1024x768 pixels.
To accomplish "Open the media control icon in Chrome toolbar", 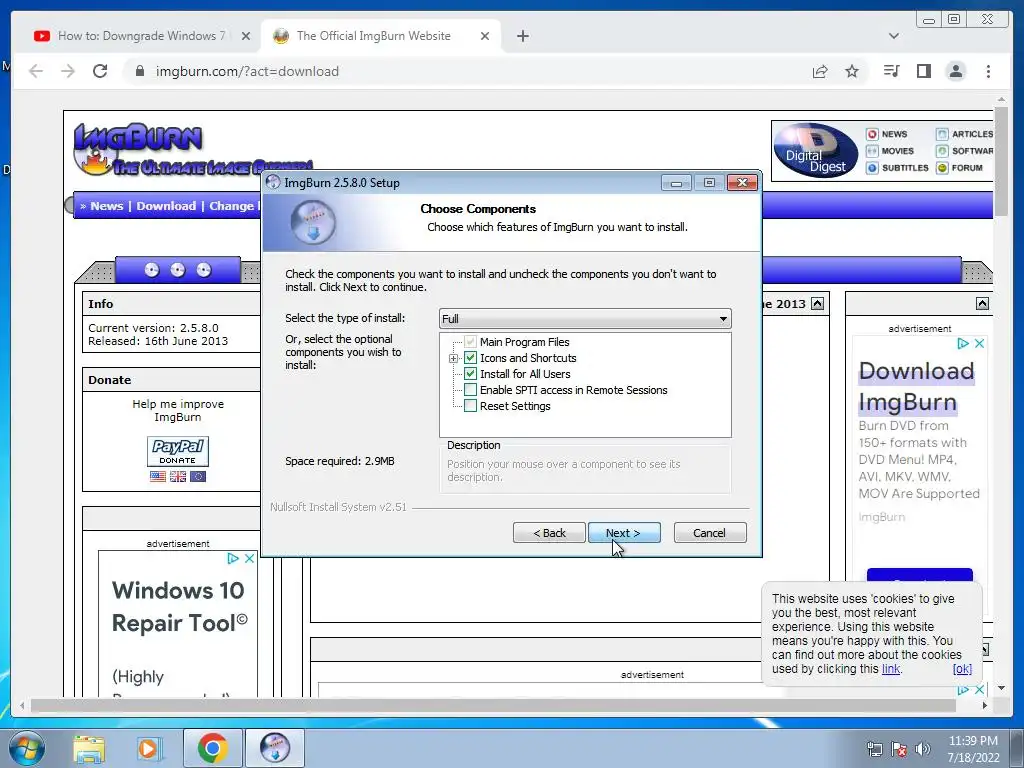I will tap(891, 71).
